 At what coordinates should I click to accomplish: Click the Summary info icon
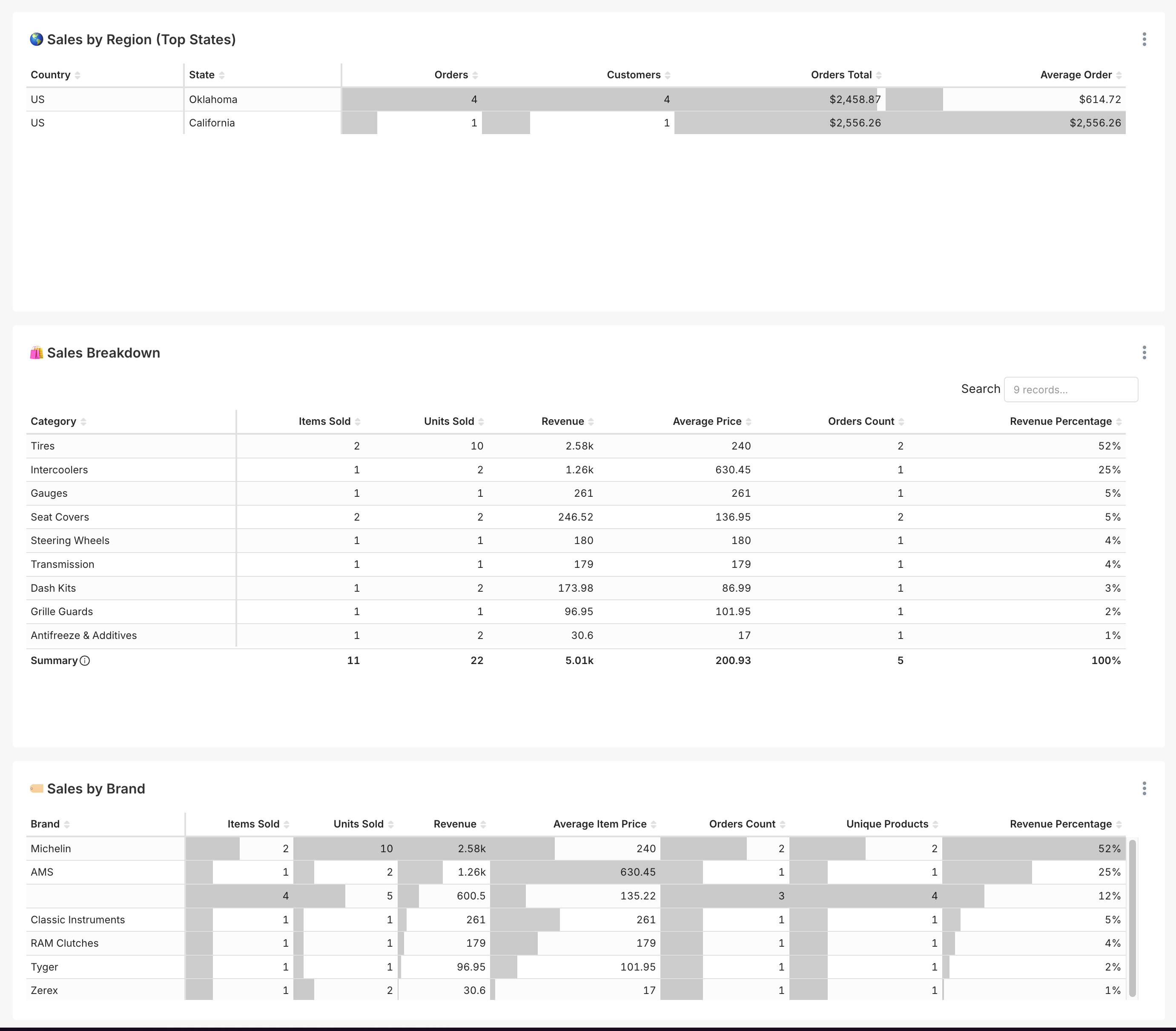coord(85,661)
